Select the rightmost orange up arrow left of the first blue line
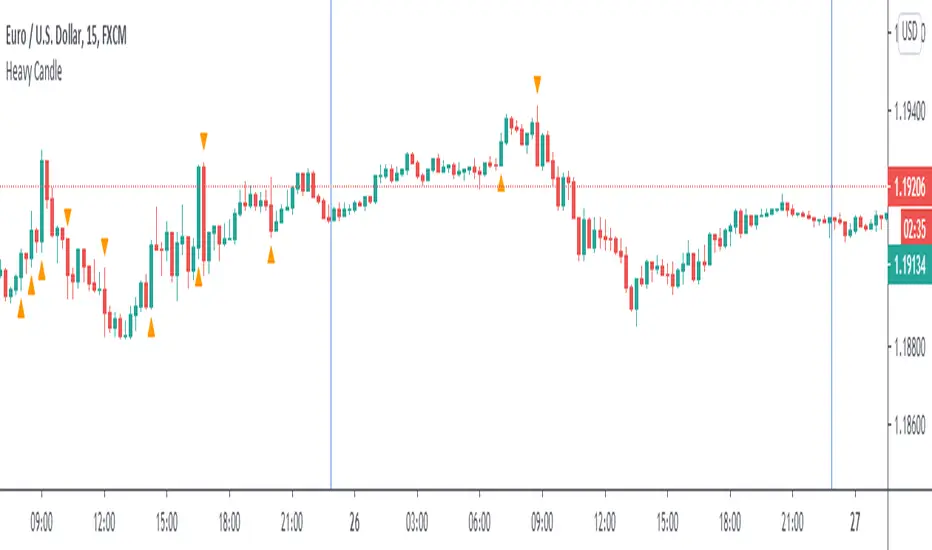This screenshot has height=550, width=932. pyautogui.click(x=271, y=255)
